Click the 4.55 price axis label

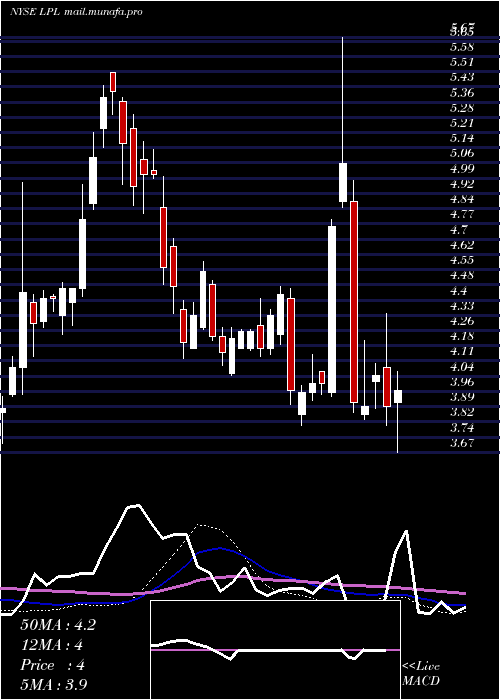[x=462, y=260]
